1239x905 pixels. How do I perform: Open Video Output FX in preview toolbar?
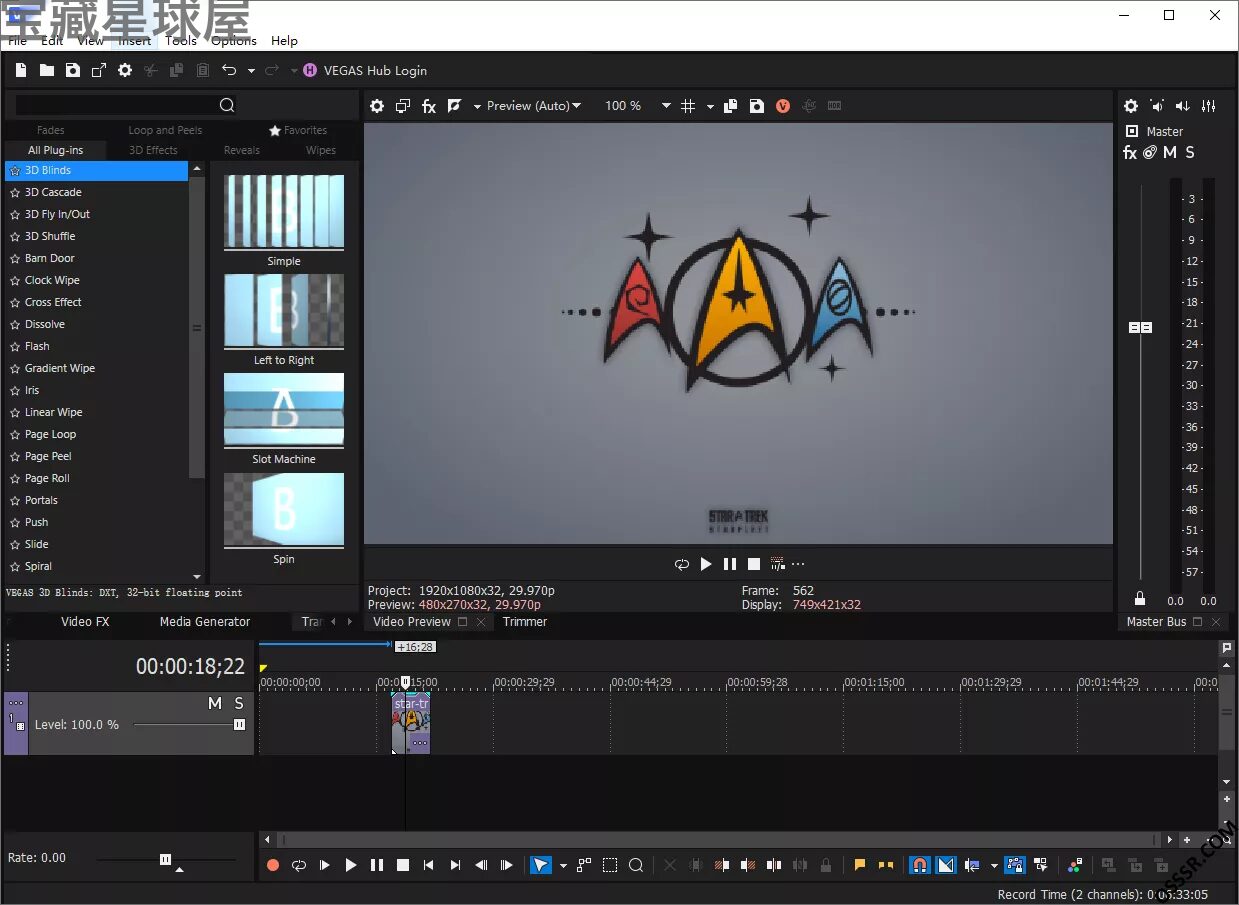429,106
